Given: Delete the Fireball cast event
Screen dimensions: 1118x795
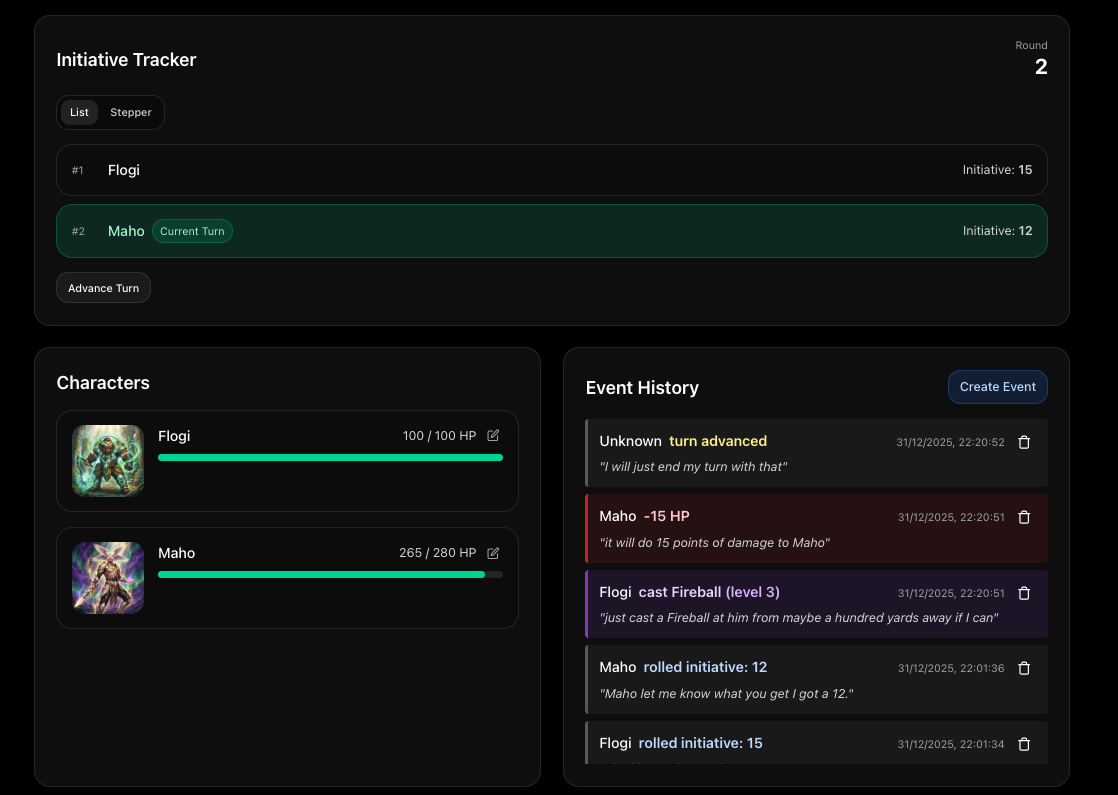Looking at the screenshot, I should [x=1024, y=593].
